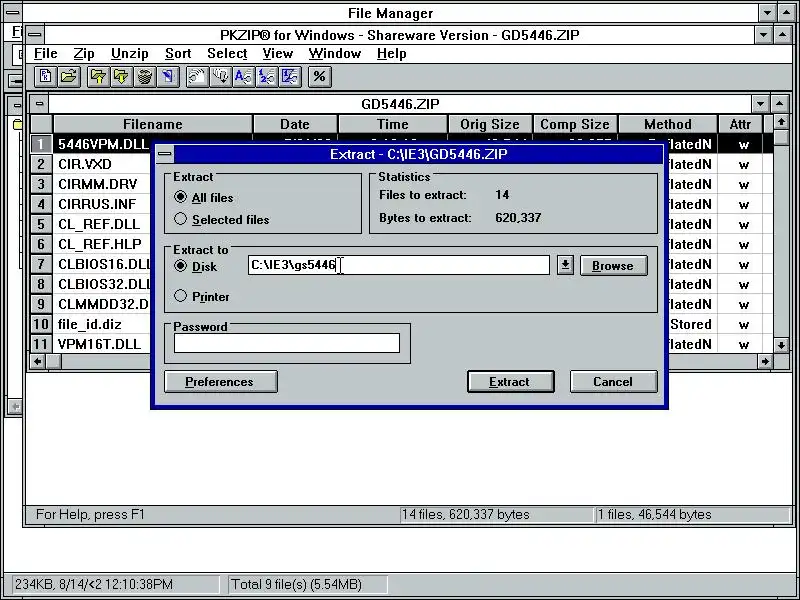Open the File menu in PKZIP
Image resolution: width=800 pixels, height=600 pixels.
click(x=45, y=54)
